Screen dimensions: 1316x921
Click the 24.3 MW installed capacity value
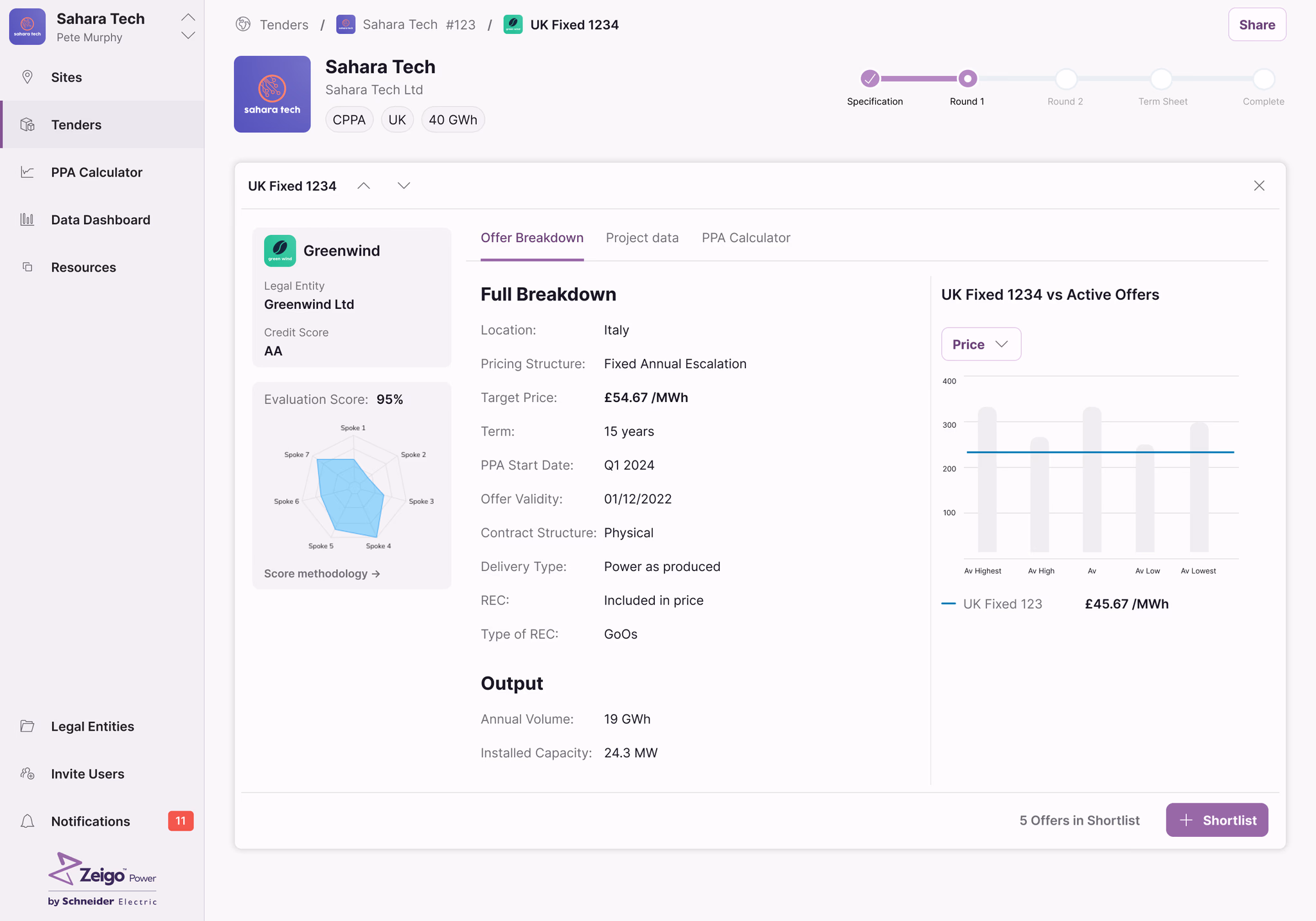[631, 753]
